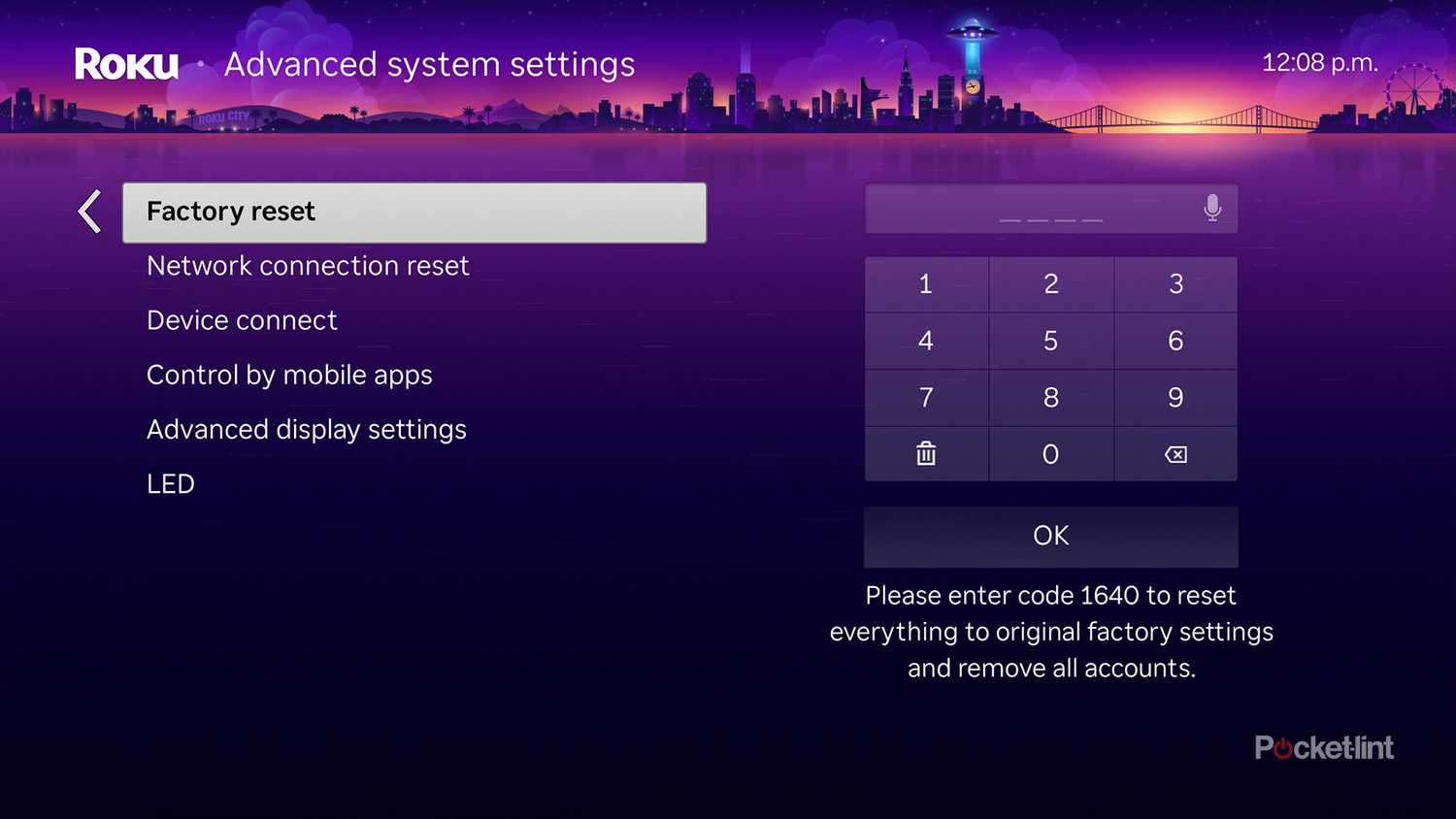
Task: Click keypad digit 6
Action: 1175,341
